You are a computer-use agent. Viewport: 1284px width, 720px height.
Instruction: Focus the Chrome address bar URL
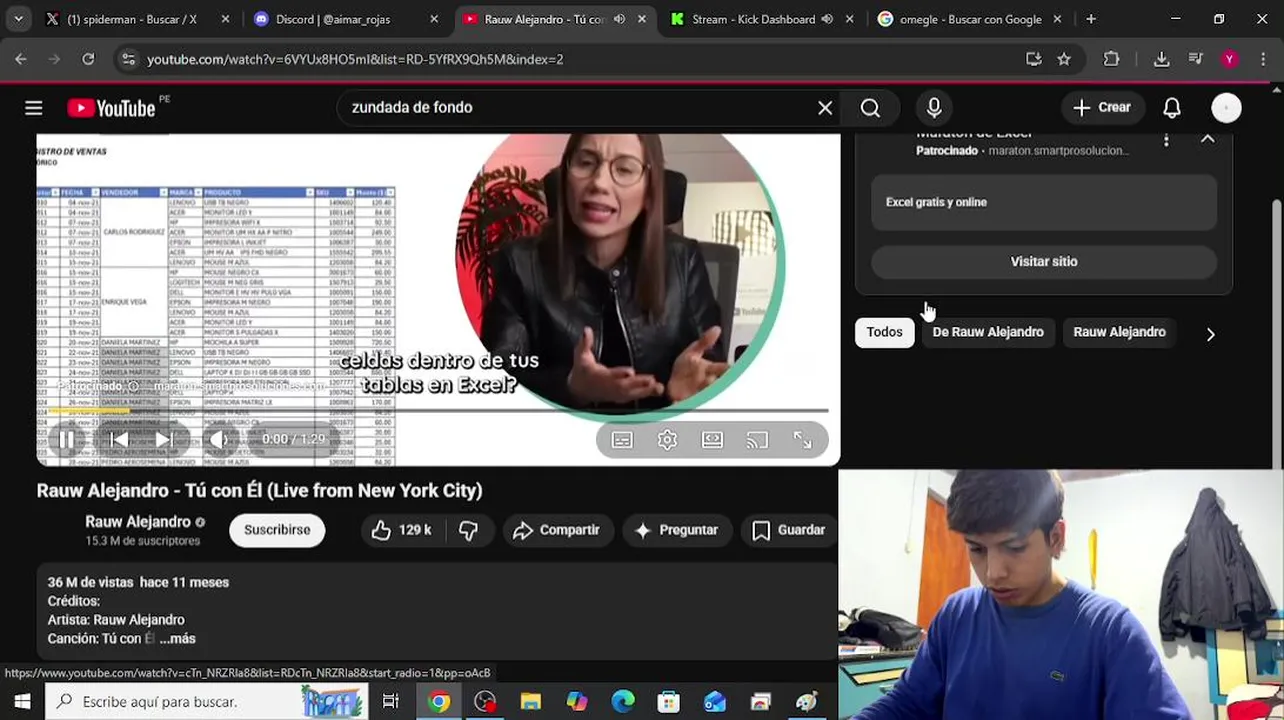(x=355, y=59)
